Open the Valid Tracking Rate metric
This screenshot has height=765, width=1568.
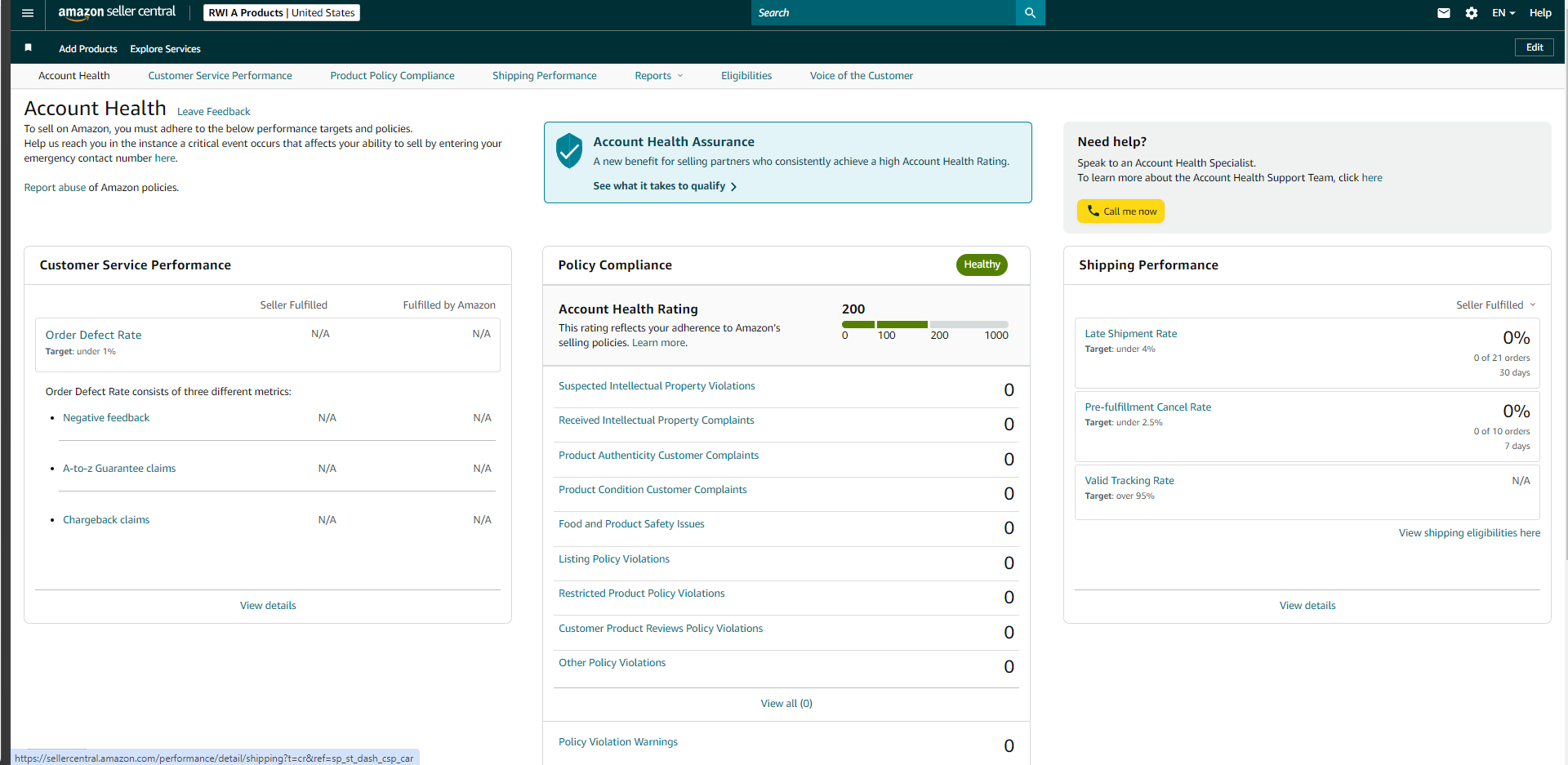[1129, 481]
